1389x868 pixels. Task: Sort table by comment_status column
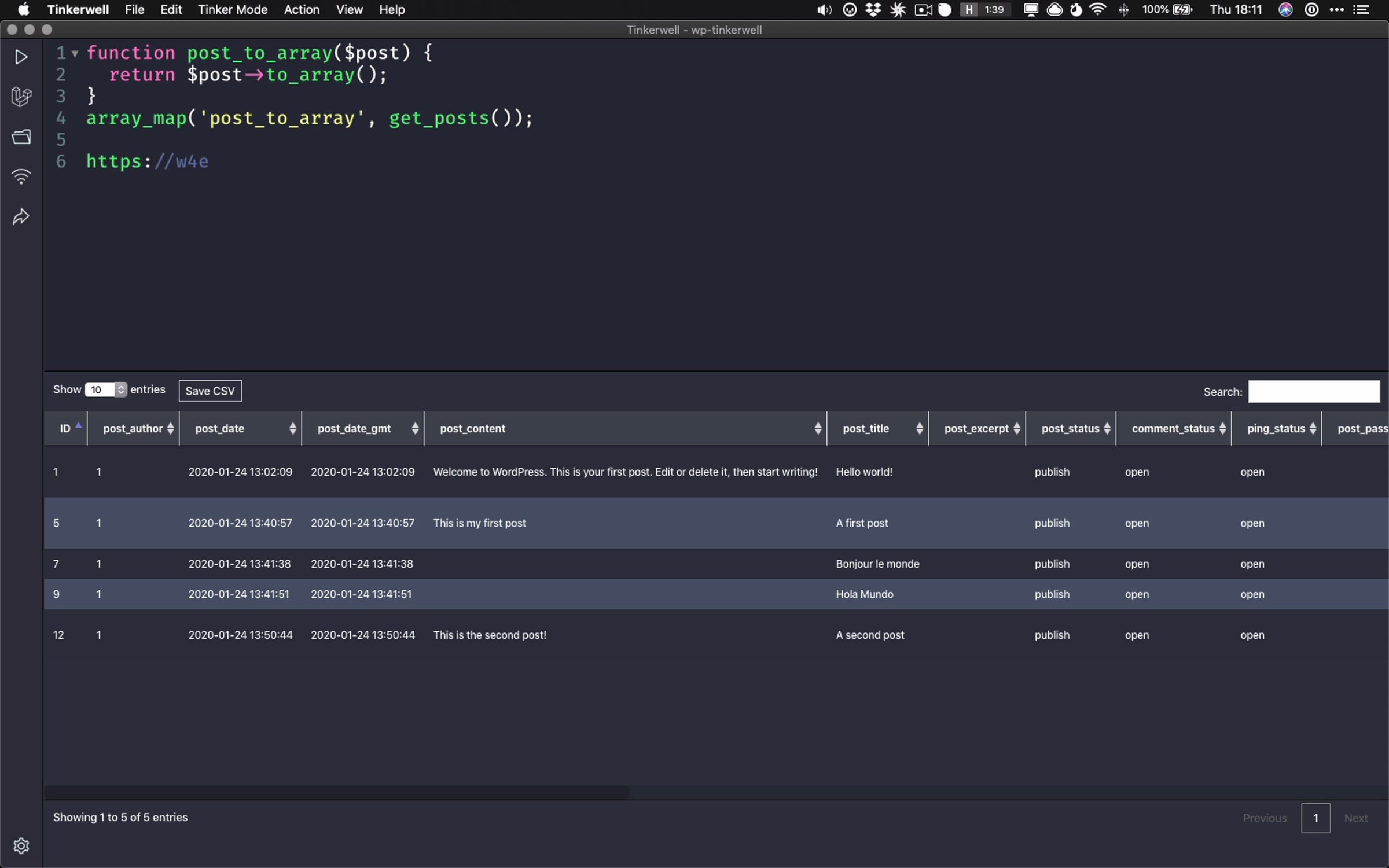tap(1174, 428)
